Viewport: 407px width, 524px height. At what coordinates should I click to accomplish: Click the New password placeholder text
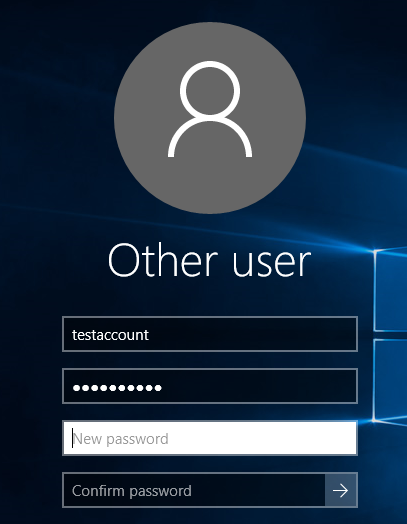point(121,439)
